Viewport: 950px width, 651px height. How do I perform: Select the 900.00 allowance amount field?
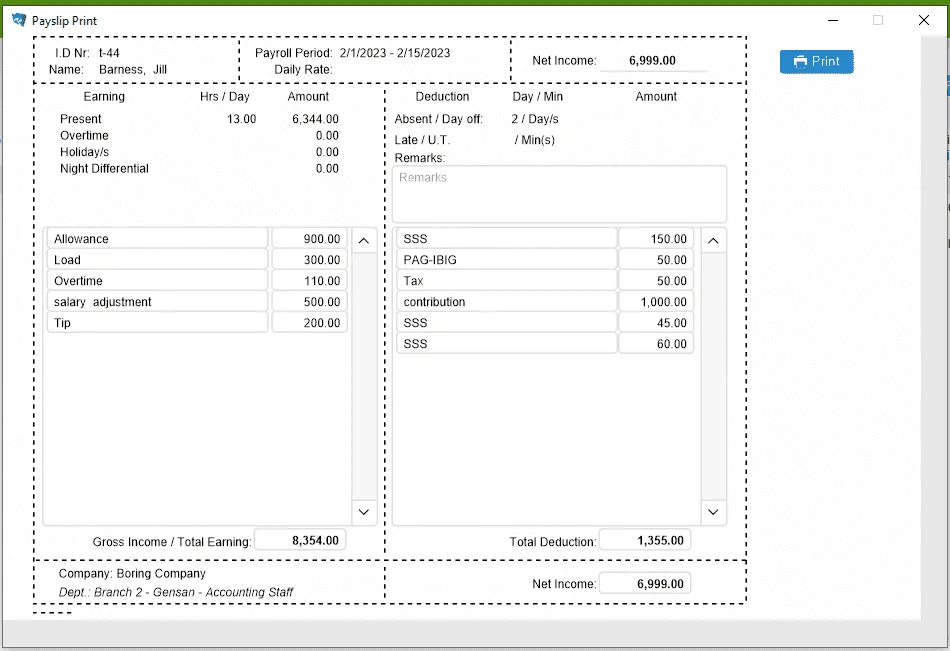(x=310, y=239)
